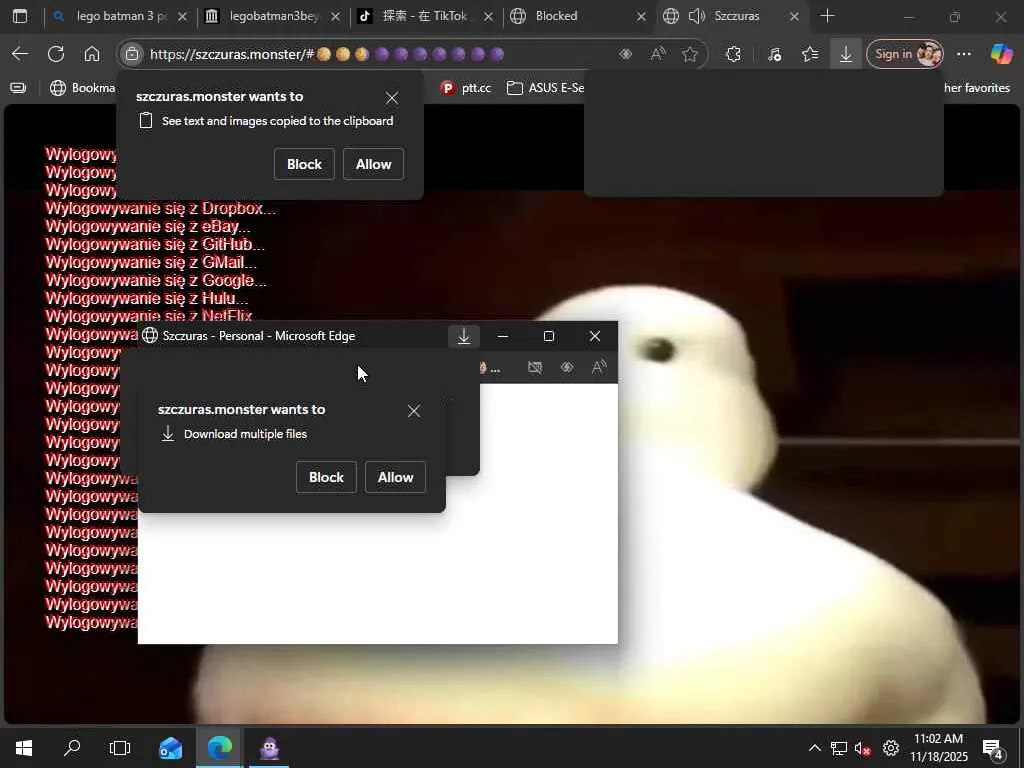Open the Bookma favorites bar item
The width and height of the screenshot is (1024, 768).
tap(83, 88)
